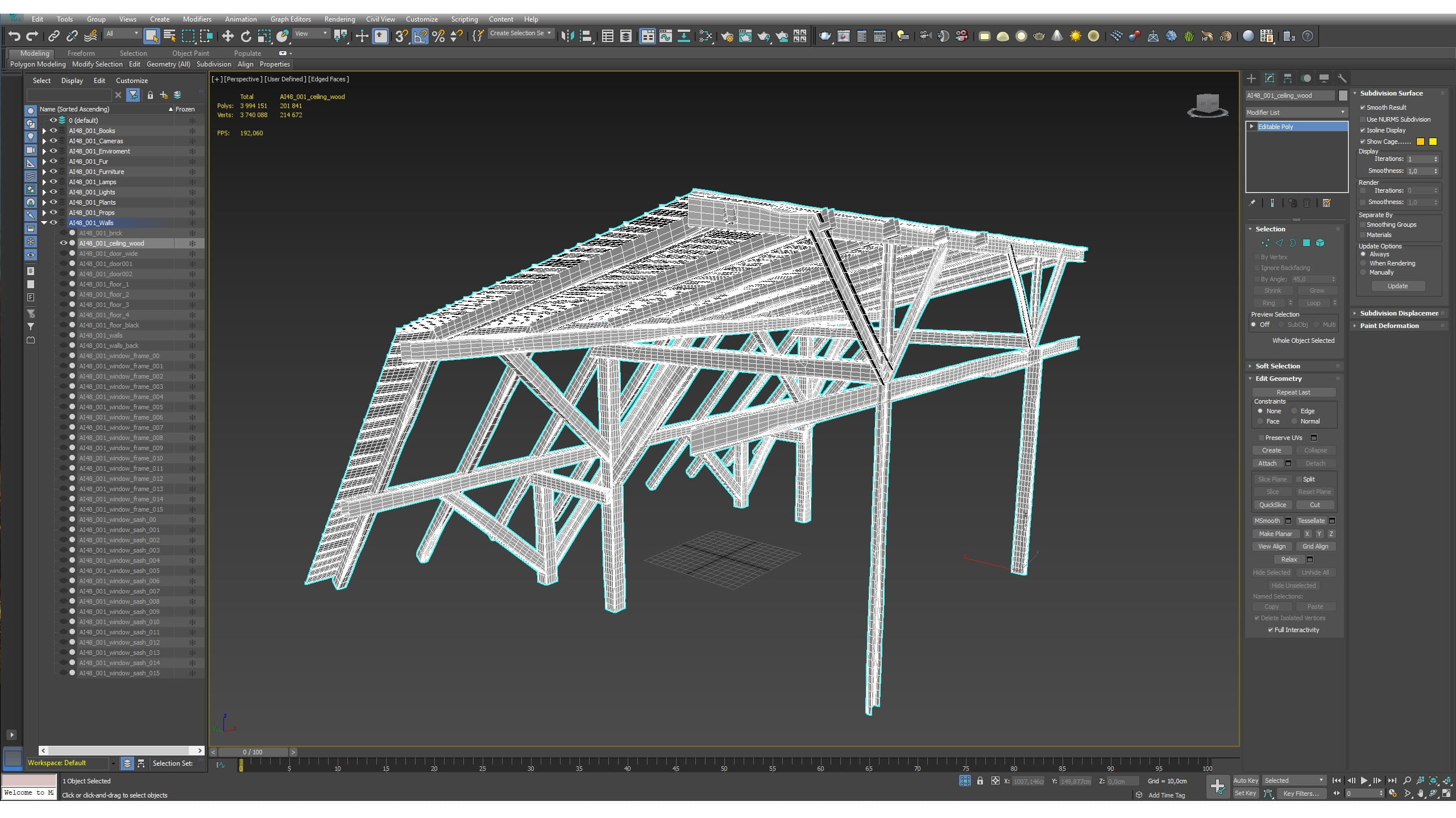Viewport: 1456px width, 818px height.
Task: Toggle the Angle Snap tool
Action: pyautogui.click(x=420, y=36)
